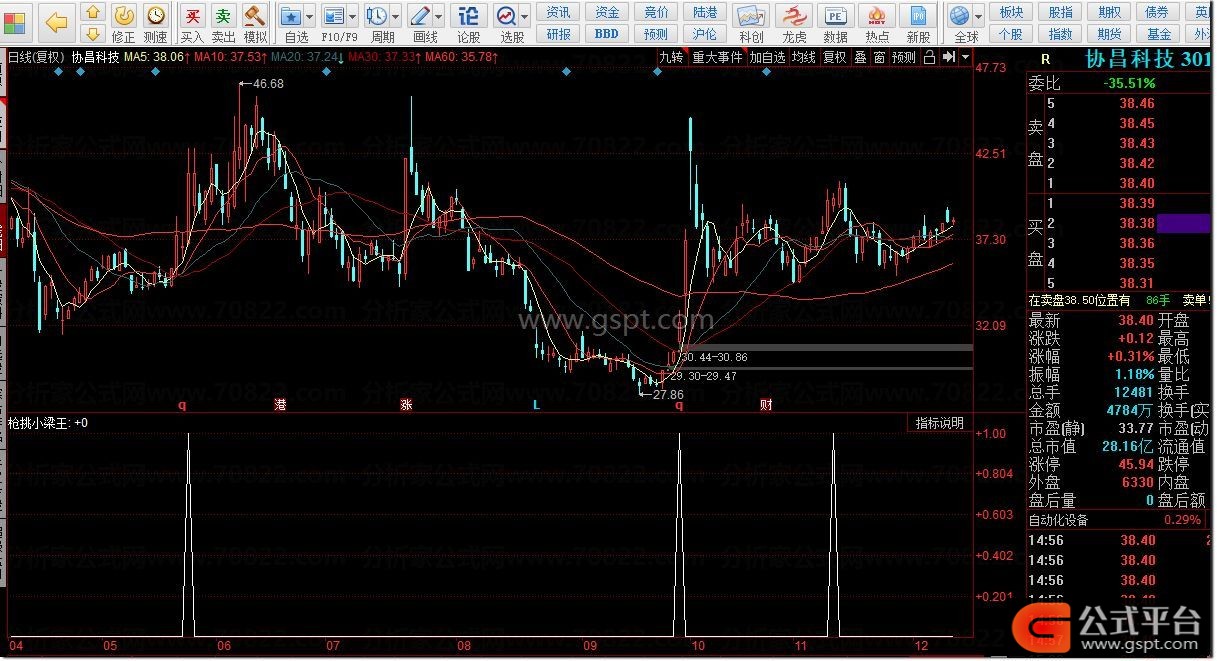The width and height of the screenshot is (1217, 661).
Task: Click the 财 marker on the chart timeline
Action: point(766,405)
